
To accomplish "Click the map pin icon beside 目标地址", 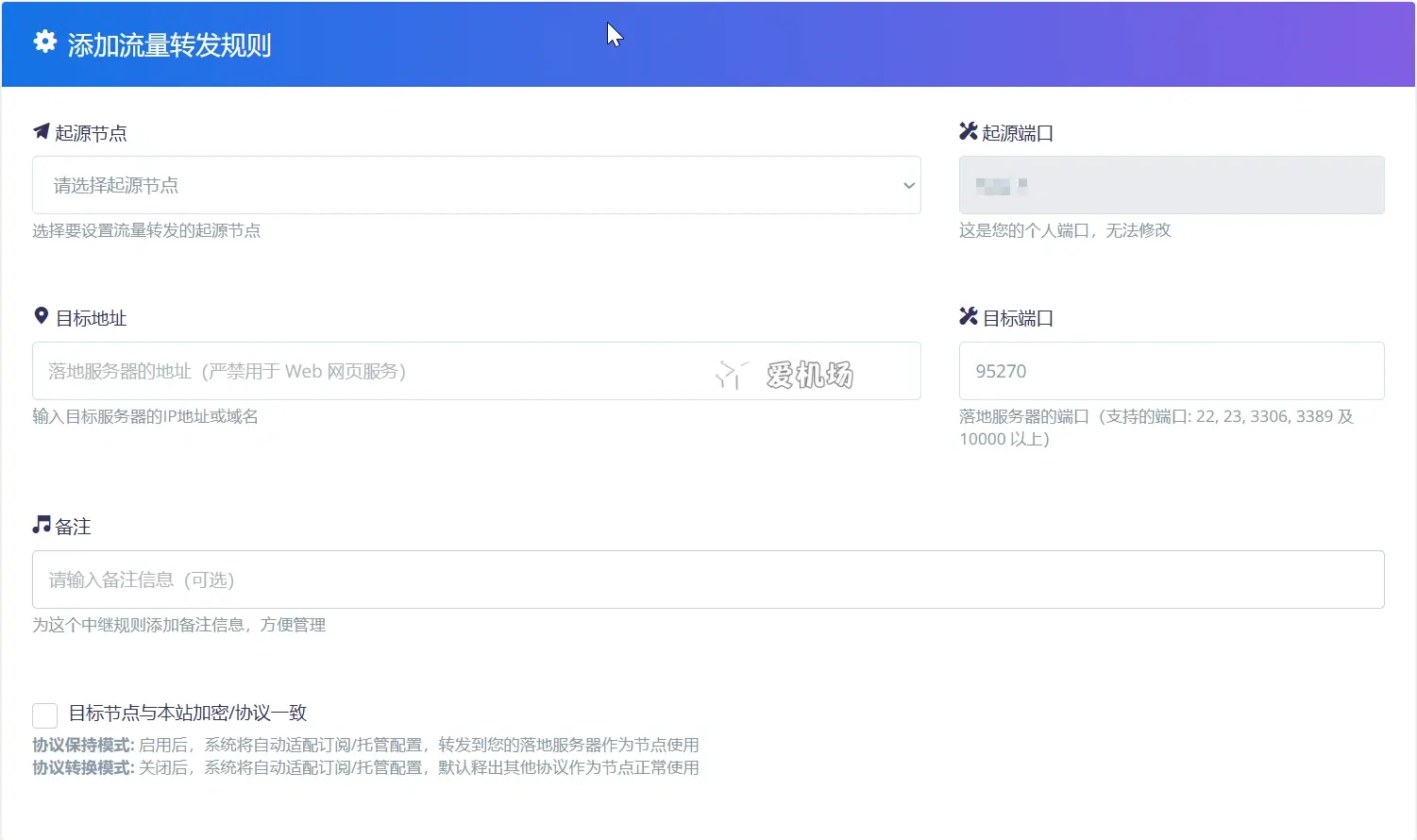I will point(41,316).
